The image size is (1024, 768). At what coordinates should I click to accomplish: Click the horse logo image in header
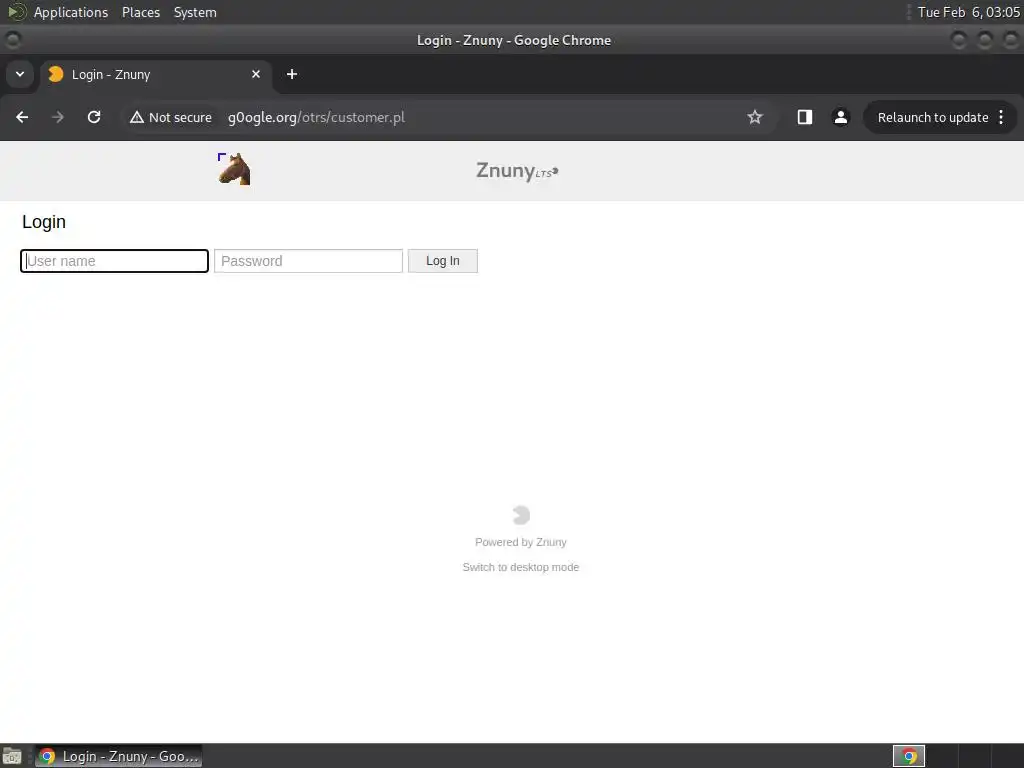point(234,169)
